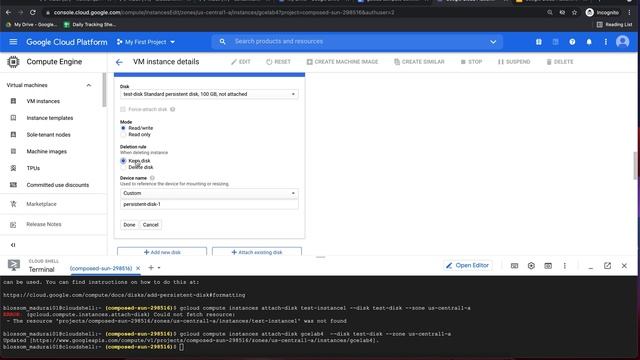This screenshot has height=360, width=640.
Task: Reload the browser page
Action: click(33, 12)
